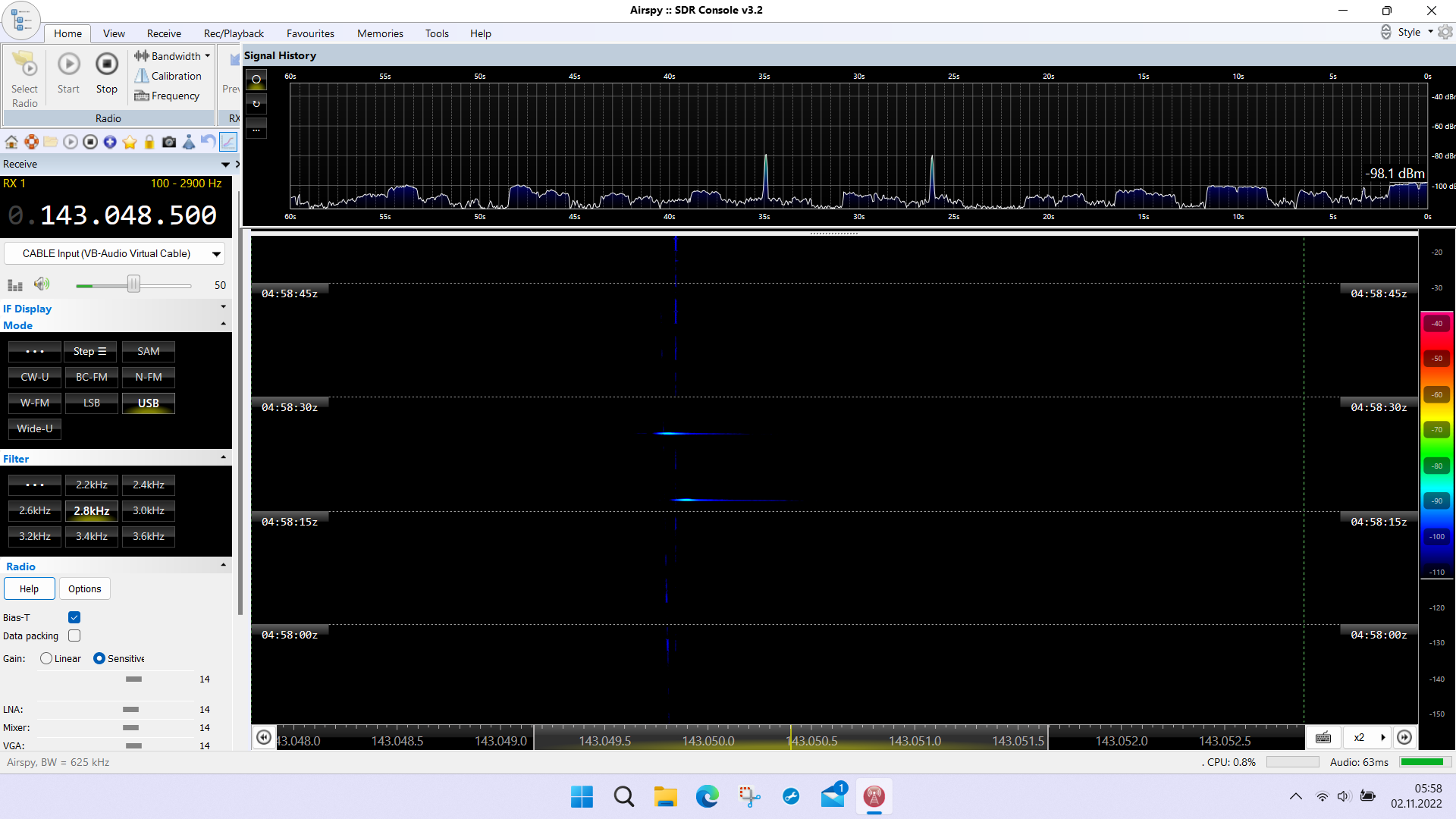This screenshot has height=819, width=1456.
Task: Click the camera screenshot icon
Action: [x=169, y=142]
